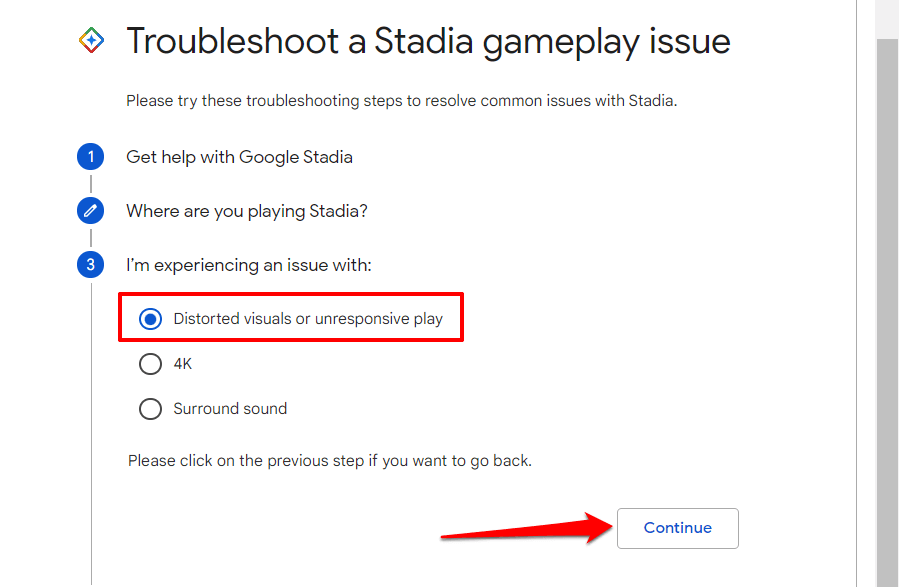The width and height of the screenshot is (899, 587).
Task: Click the '4K' option label text
Action: (x=182, y=364)
